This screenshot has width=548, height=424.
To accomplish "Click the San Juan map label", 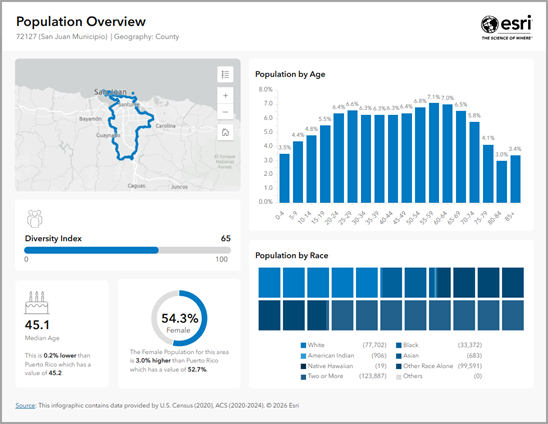I will coord(110,92).
